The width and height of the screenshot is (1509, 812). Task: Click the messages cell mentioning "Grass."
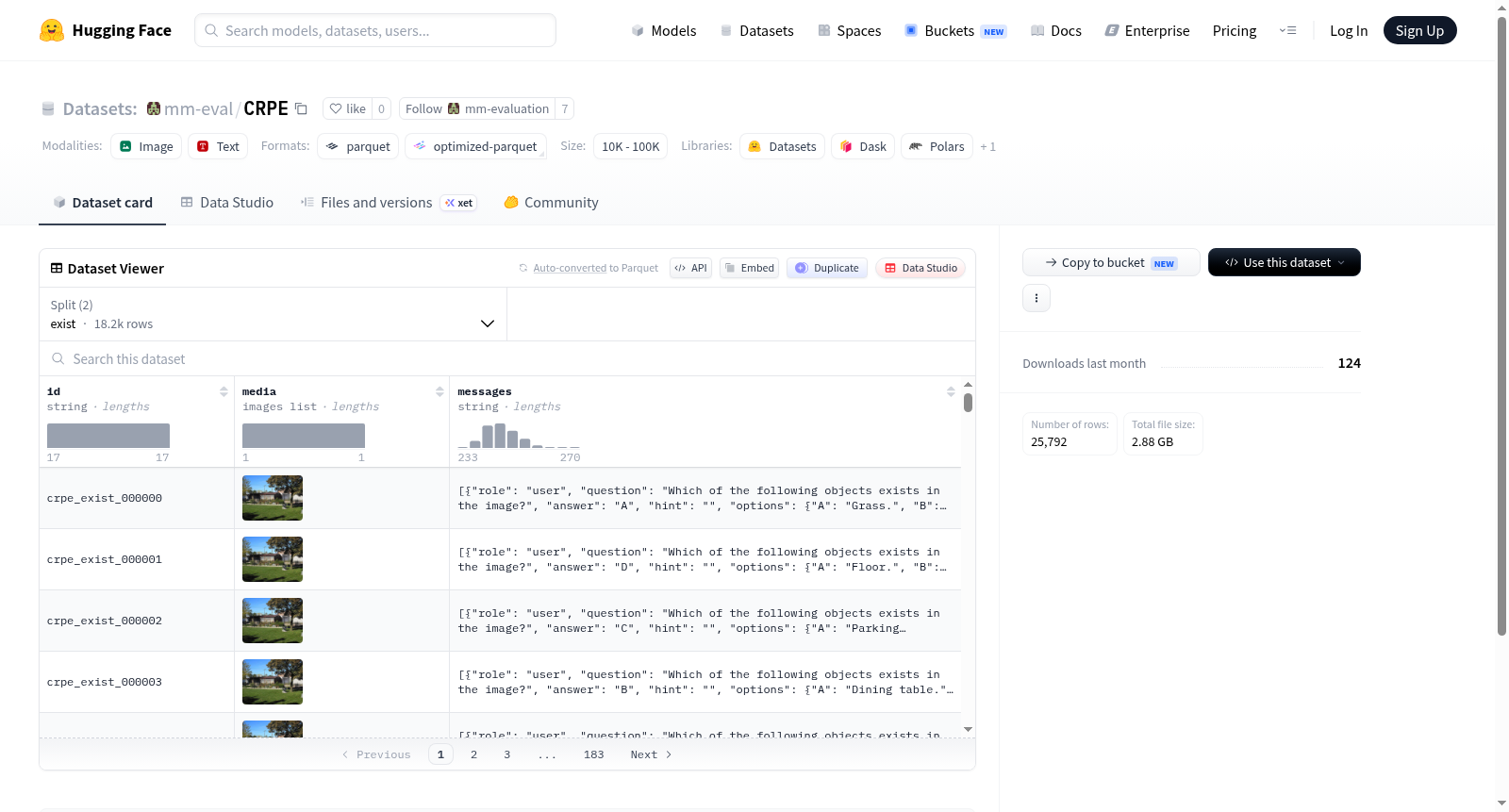(x=705, y=498)
